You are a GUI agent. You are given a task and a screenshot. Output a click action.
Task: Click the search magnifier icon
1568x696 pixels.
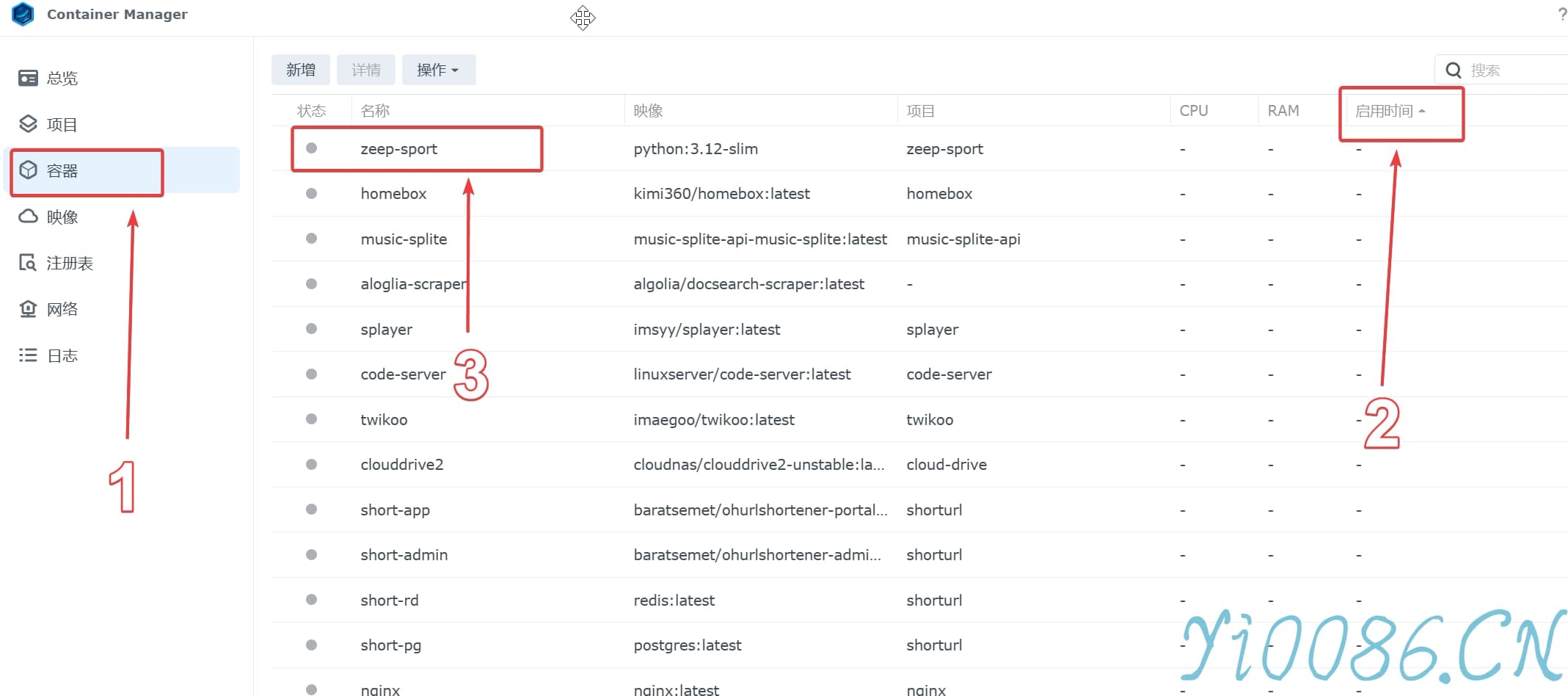click(1453, 70)
